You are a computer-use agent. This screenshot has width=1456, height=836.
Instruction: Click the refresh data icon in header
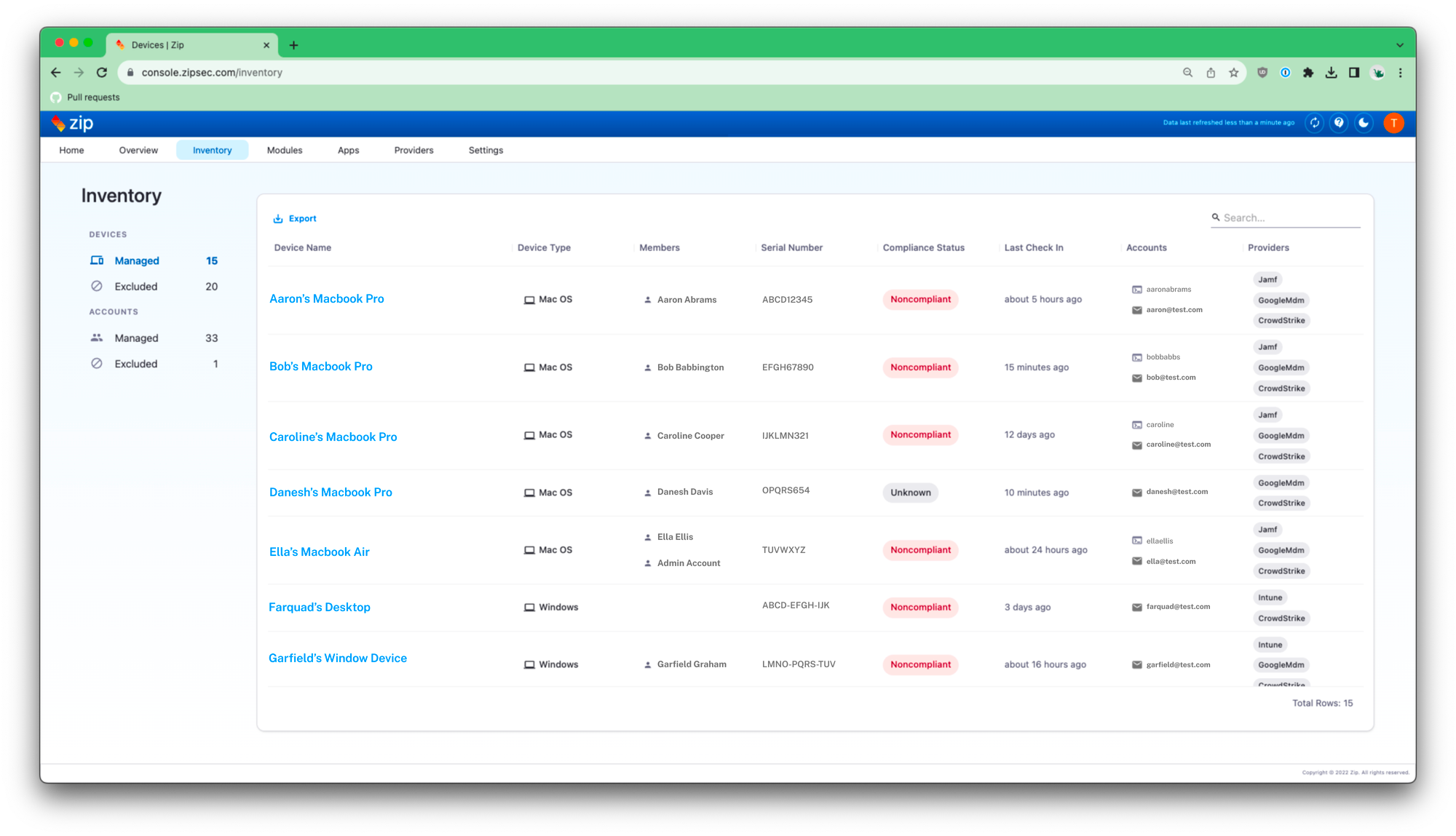pyautogui.click(x=1315, y=123)
